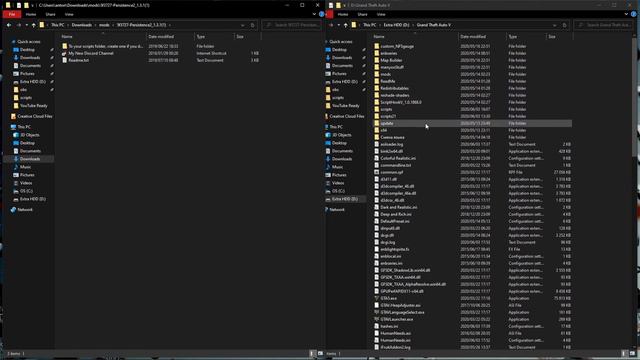Open Desktop under Quick access in the left sidebar
640x360 pixels.
27,49
